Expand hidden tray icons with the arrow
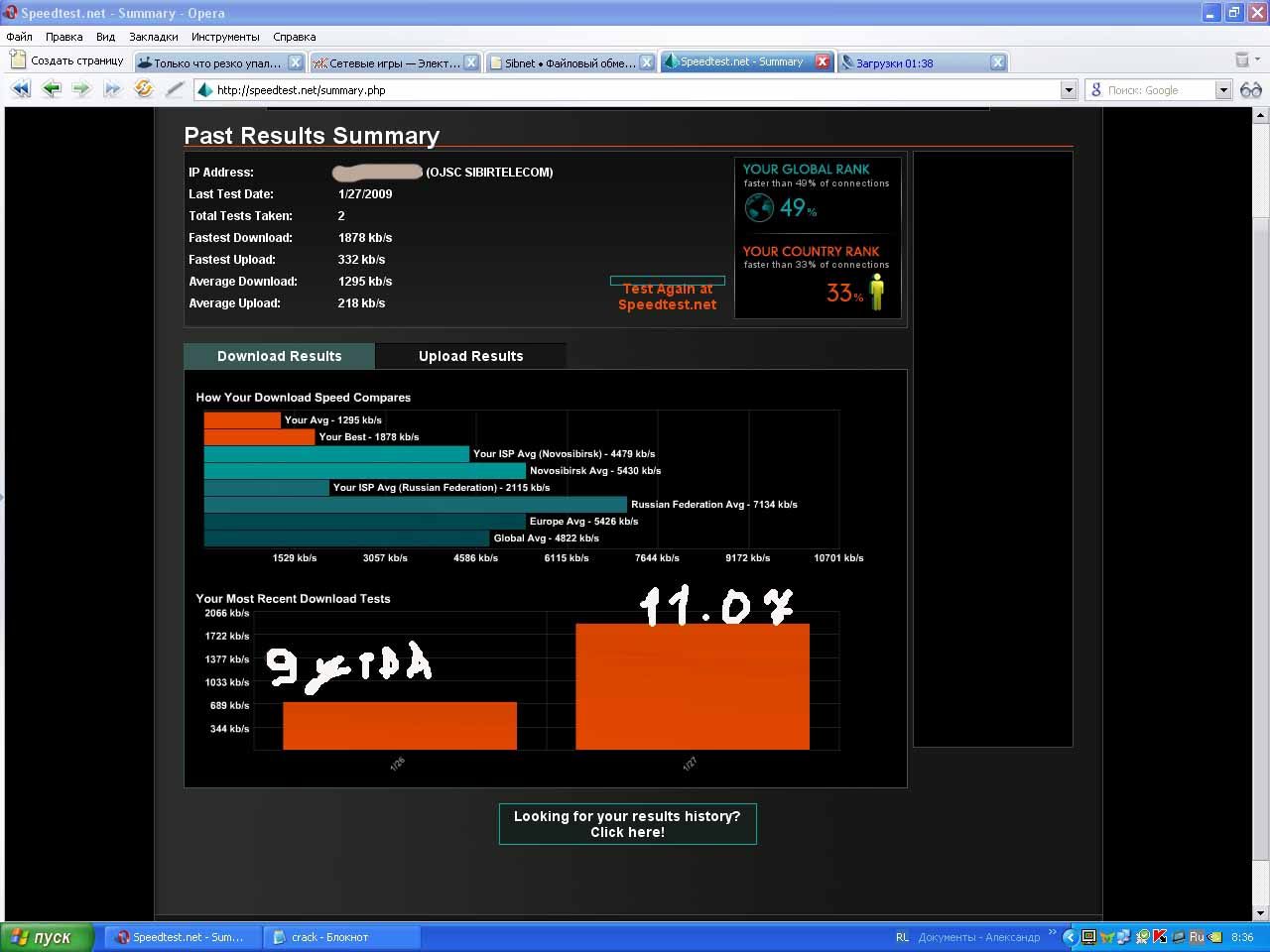This screenshot has width=1270, height=952. [x=1070, y=937]
